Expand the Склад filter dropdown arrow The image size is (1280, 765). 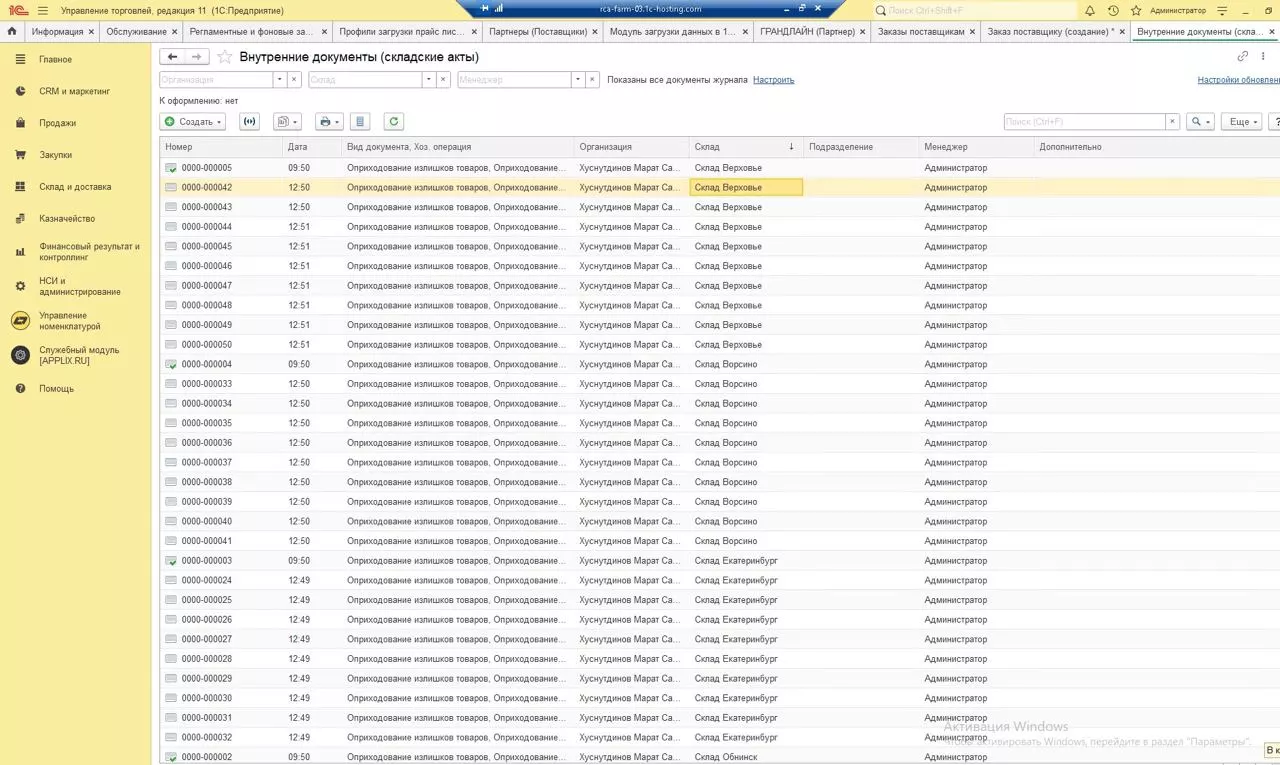tap(429, 79)
